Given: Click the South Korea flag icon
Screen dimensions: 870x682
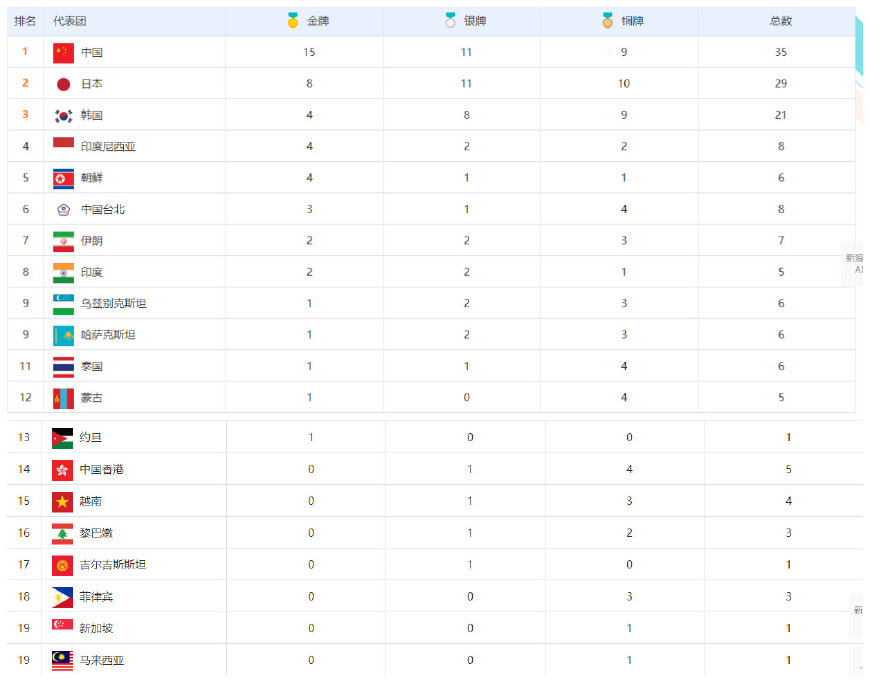Looking at the screenshot, I should coord(63,115).
